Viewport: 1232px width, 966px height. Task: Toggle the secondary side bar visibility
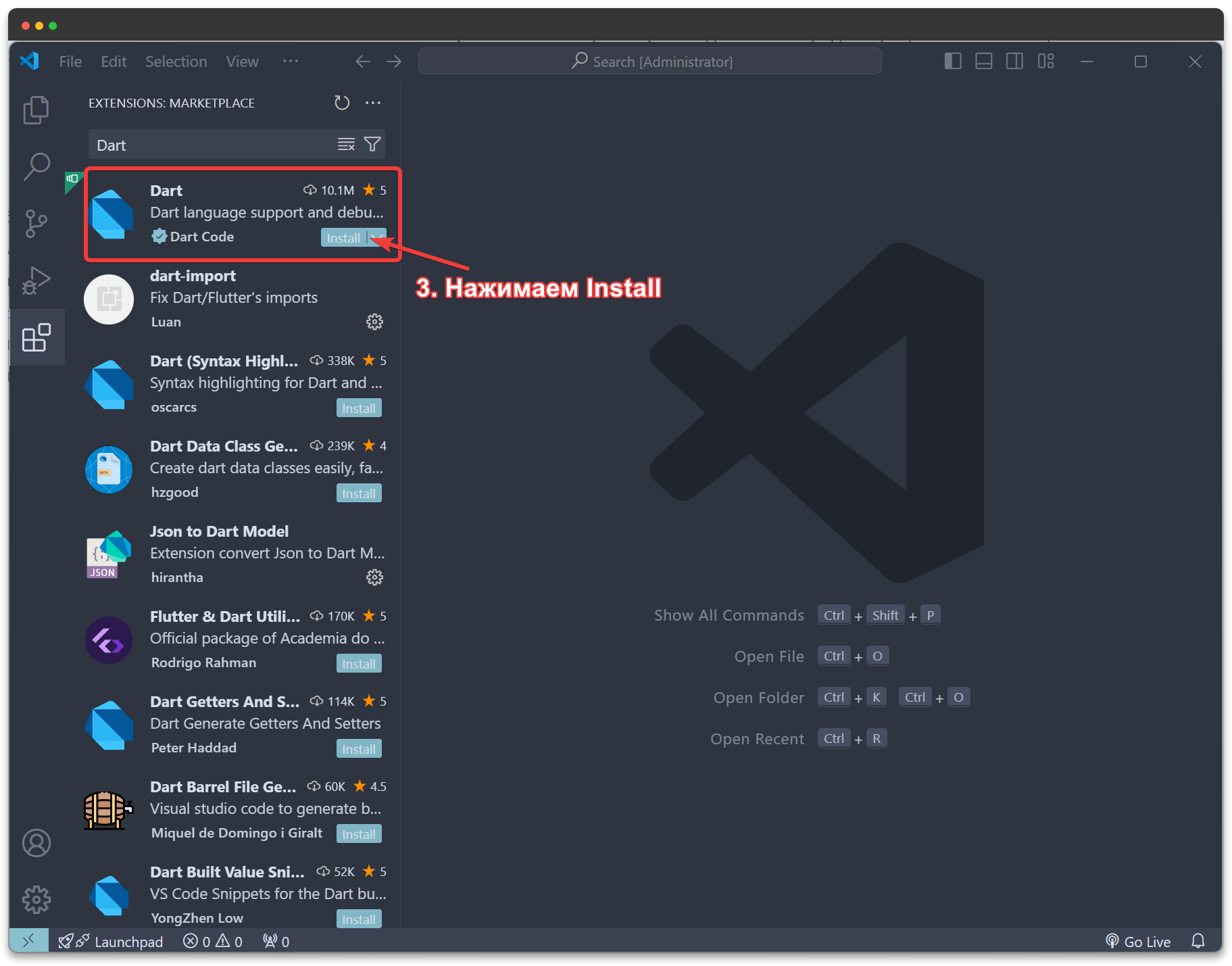[x=1014, y=62]
